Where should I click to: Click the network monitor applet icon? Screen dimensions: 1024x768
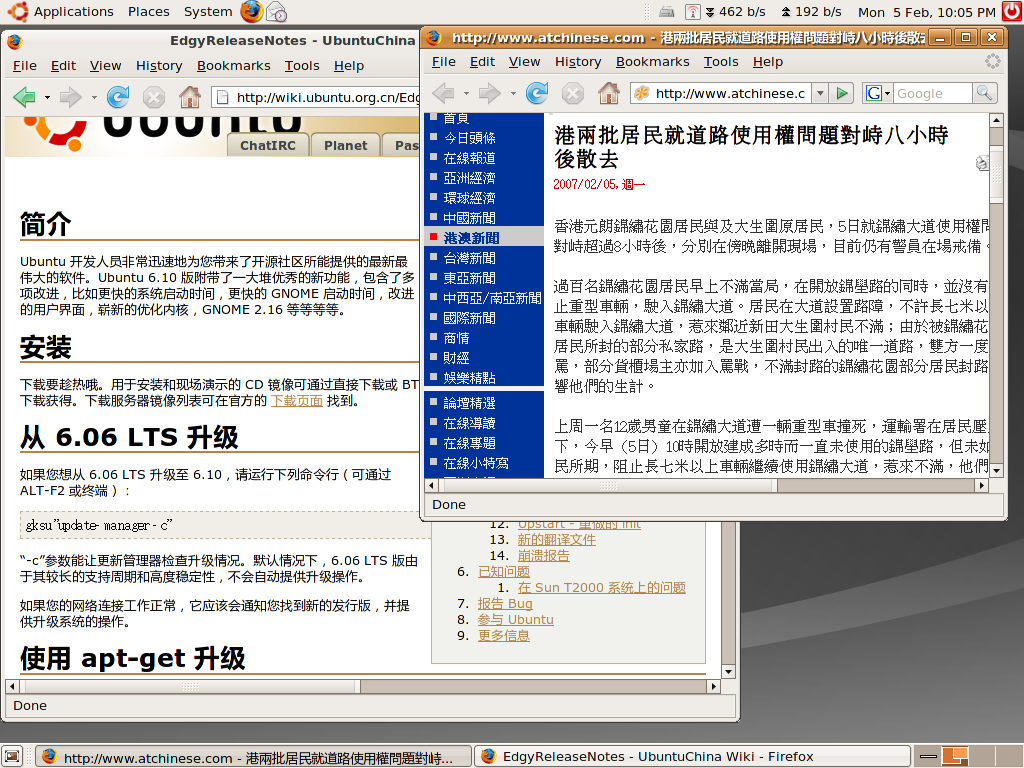[x=692, y=12]
